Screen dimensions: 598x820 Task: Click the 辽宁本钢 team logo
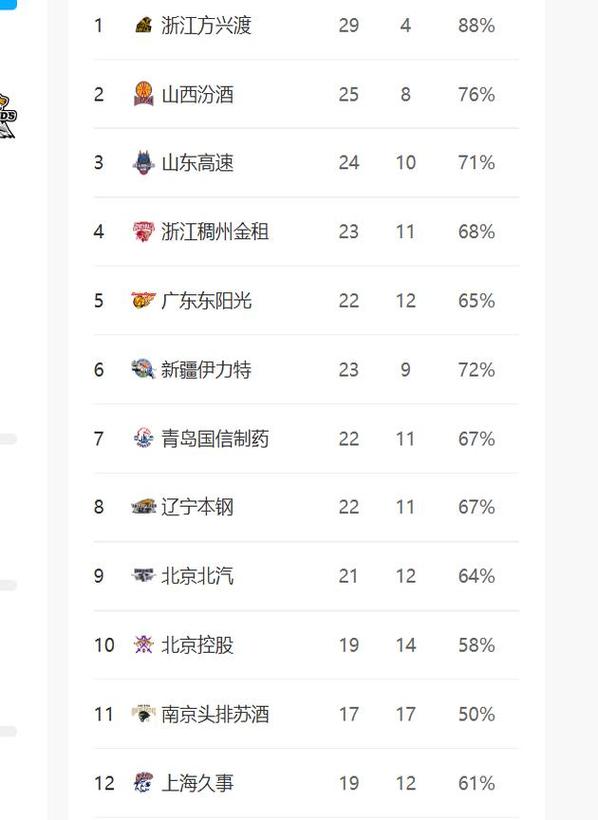pos(141,507)
